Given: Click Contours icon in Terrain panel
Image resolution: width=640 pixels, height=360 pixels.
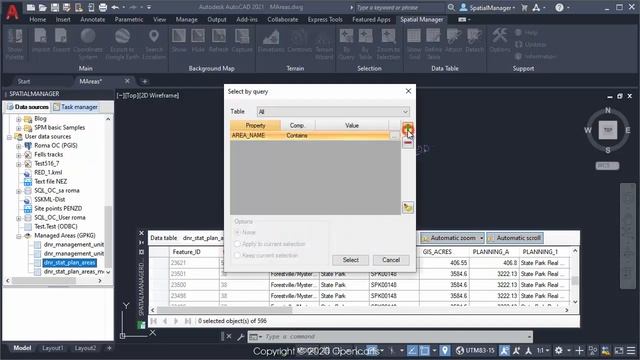Looking at the screenshot, I should click(299, 41).
